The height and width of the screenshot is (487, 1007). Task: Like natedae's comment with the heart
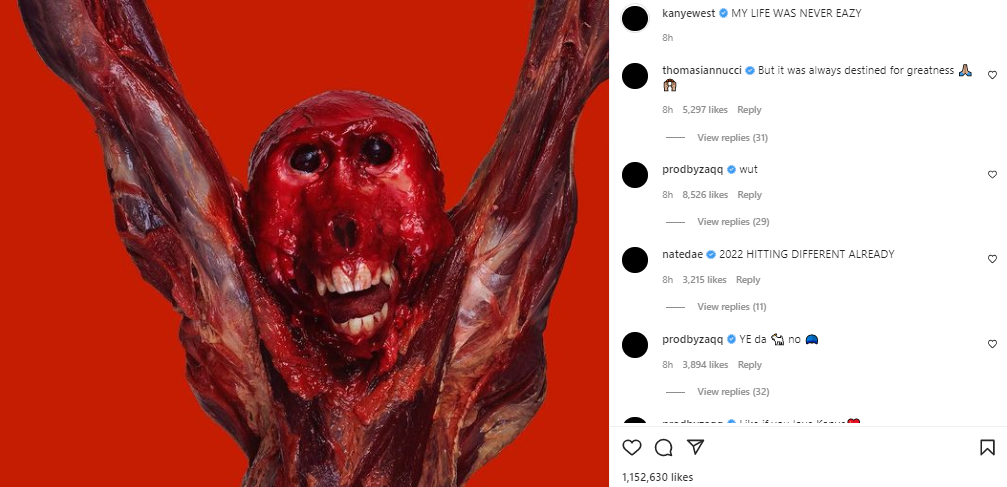(x=992, y=259)
